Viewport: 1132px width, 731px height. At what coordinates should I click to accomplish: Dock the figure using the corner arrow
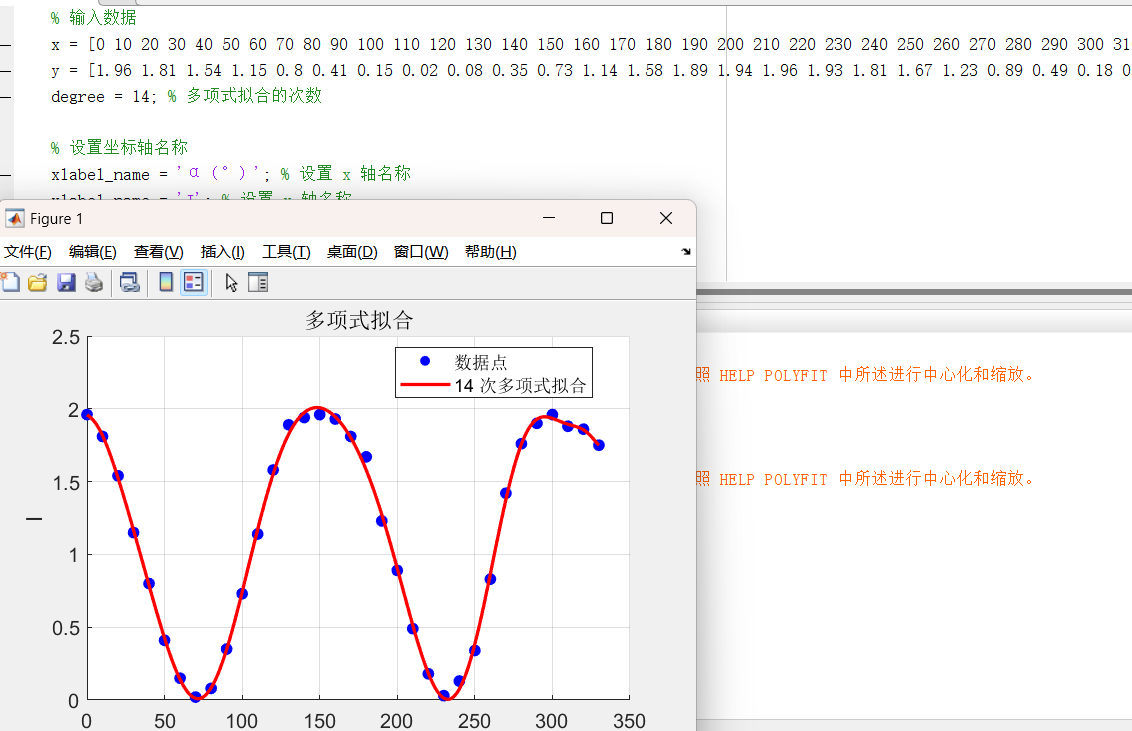pos(686,252)
